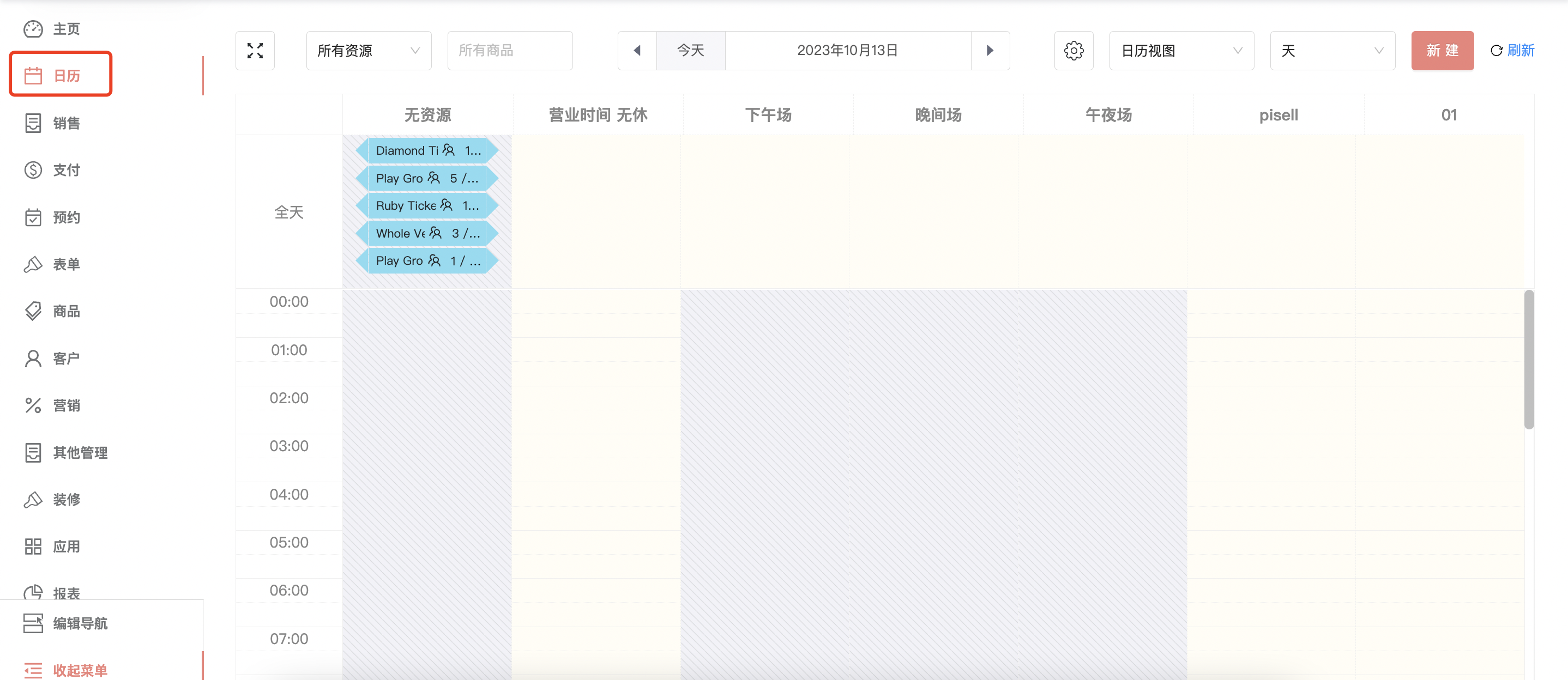
Task: Click the pisell column header
Action: (x=1278, y=115)
